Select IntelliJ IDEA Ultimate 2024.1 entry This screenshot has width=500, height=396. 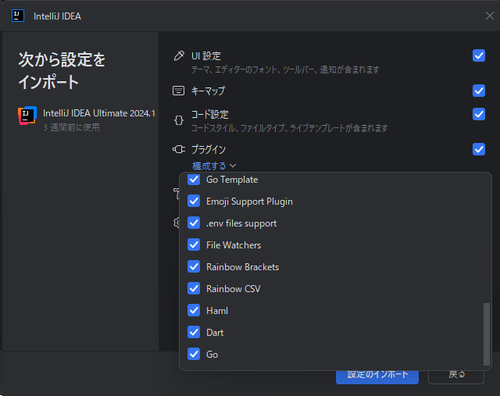87,119
